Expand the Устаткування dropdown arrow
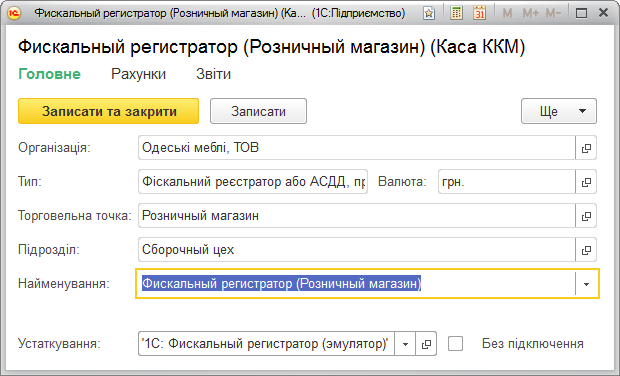The width and height of the screenshot is (620, 376). tap(405, 344)
